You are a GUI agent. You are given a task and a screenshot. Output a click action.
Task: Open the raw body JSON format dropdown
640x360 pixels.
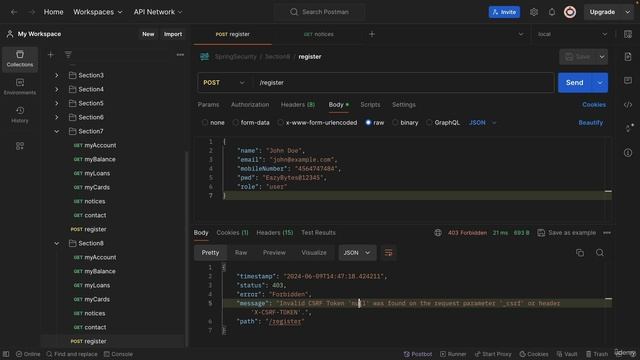(x=482, y=122)
